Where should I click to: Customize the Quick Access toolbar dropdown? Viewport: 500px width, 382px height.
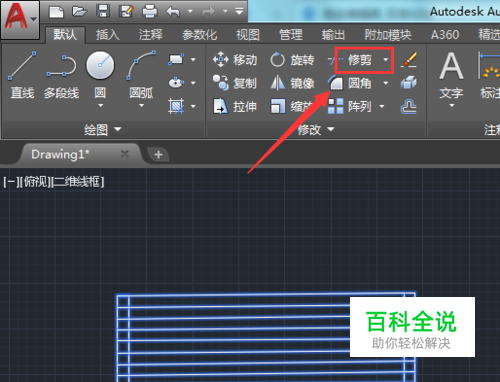click(x=239, y=12)
